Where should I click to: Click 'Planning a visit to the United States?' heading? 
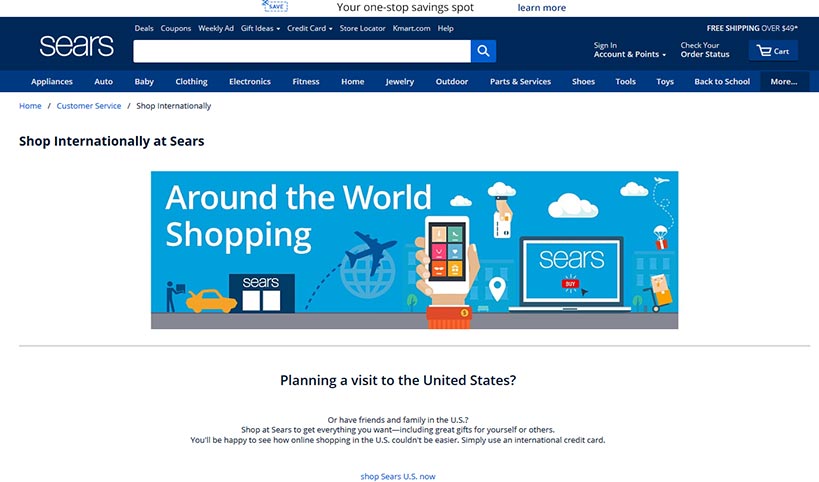coord(398,380)
